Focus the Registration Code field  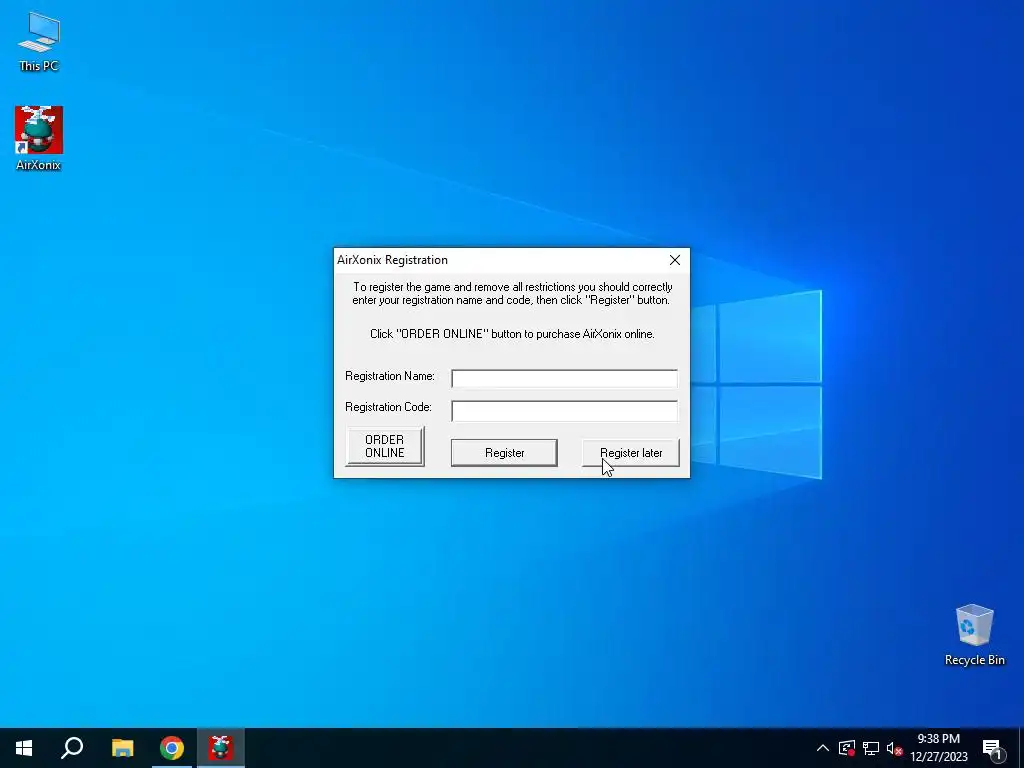564,411
